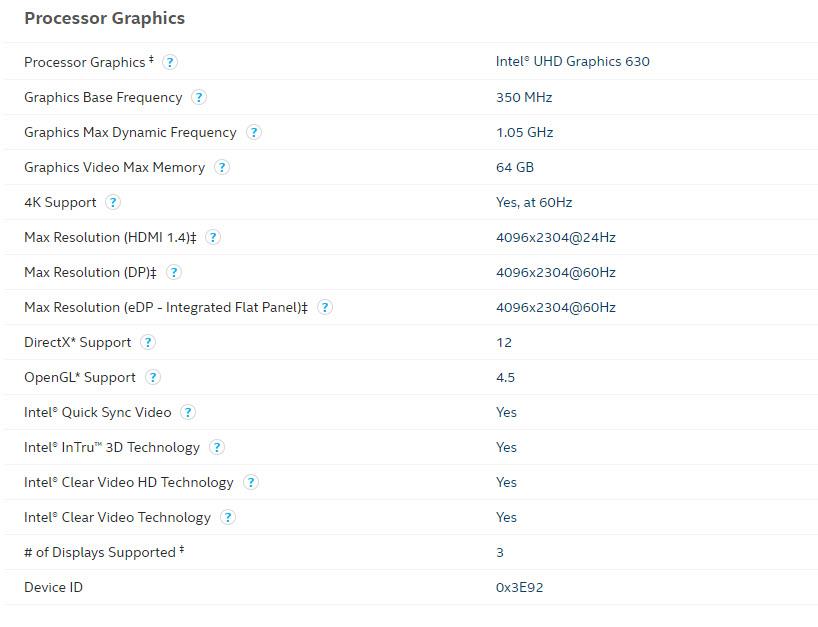Click the Intel InTru 3D Technology help icon
818x627 pixels.
tap(216, 447)
